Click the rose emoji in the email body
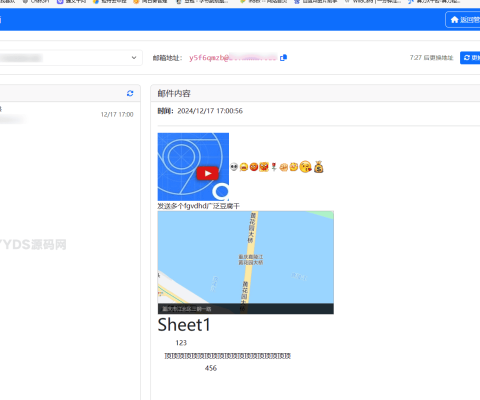The height and width of the screenshot is (400, 480). coord(274,167)
